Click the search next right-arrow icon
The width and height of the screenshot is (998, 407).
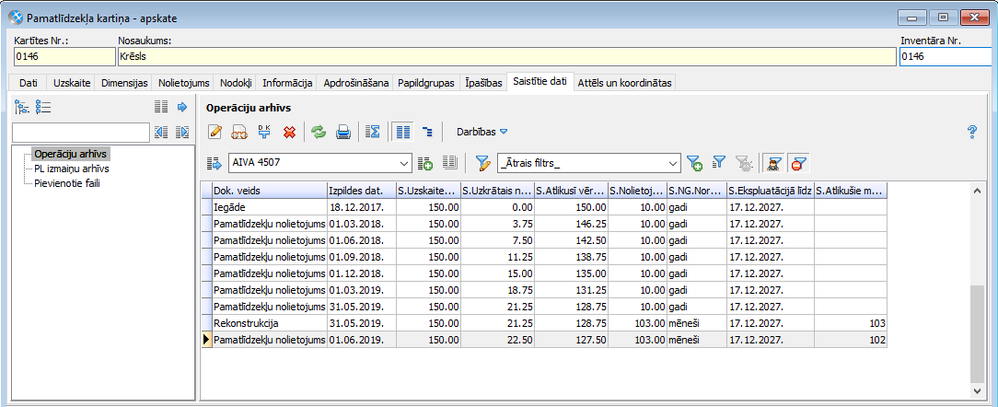(x=183, y=132)
